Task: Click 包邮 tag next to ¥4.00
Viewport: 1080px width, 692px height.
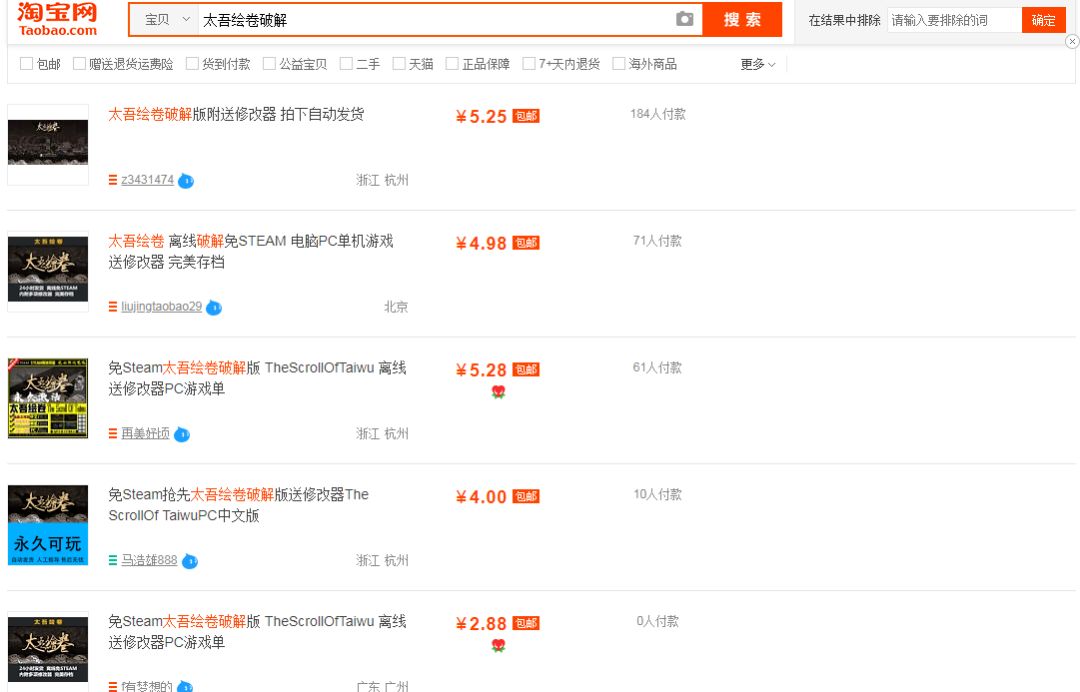Action: (x=526, y=496)
